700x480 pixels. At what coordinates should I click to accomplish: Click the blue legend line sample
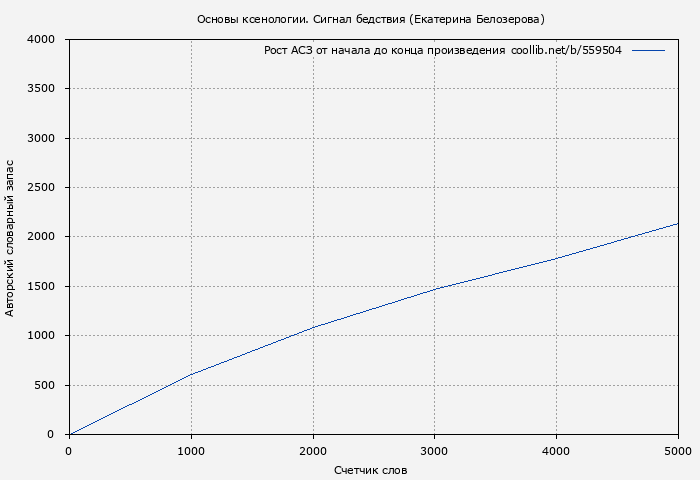tap(648, 50)
